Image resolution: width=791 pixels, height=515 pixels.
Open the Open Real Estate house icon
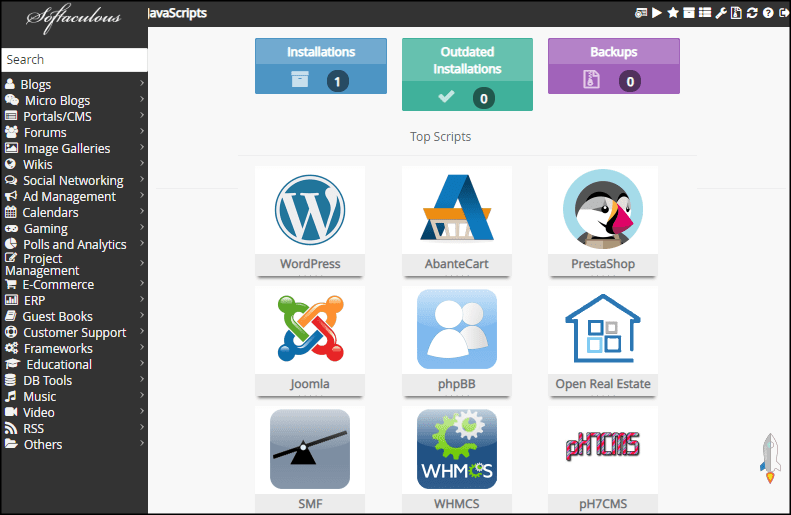[603, 329]
